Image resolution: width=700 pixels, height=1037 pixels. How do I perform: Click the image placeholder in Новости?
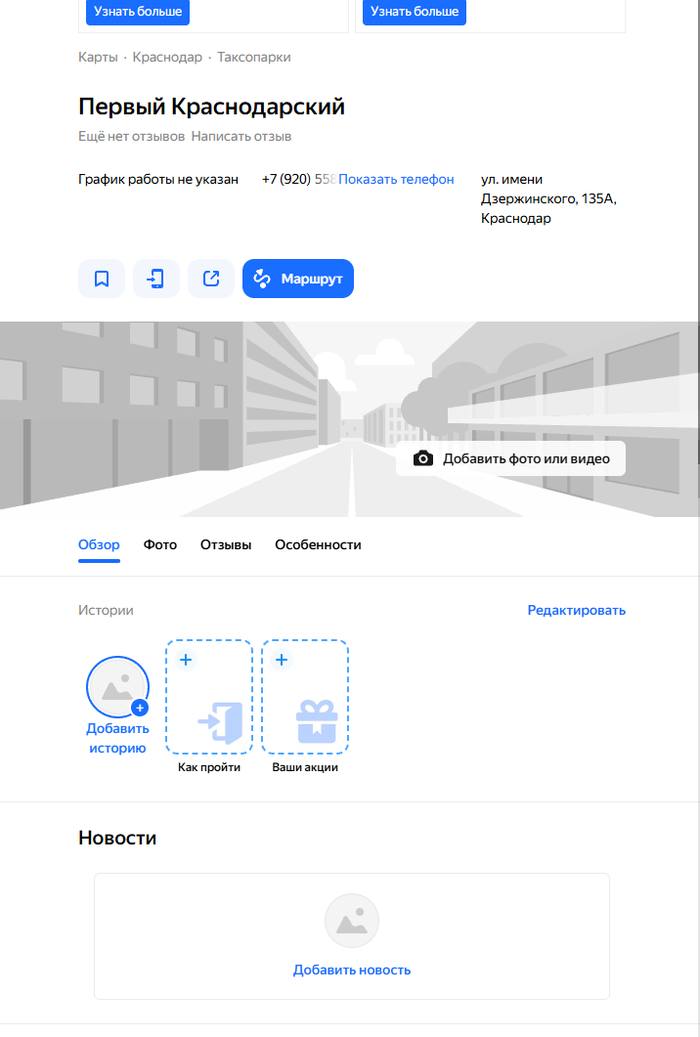(x=352, y=921)
